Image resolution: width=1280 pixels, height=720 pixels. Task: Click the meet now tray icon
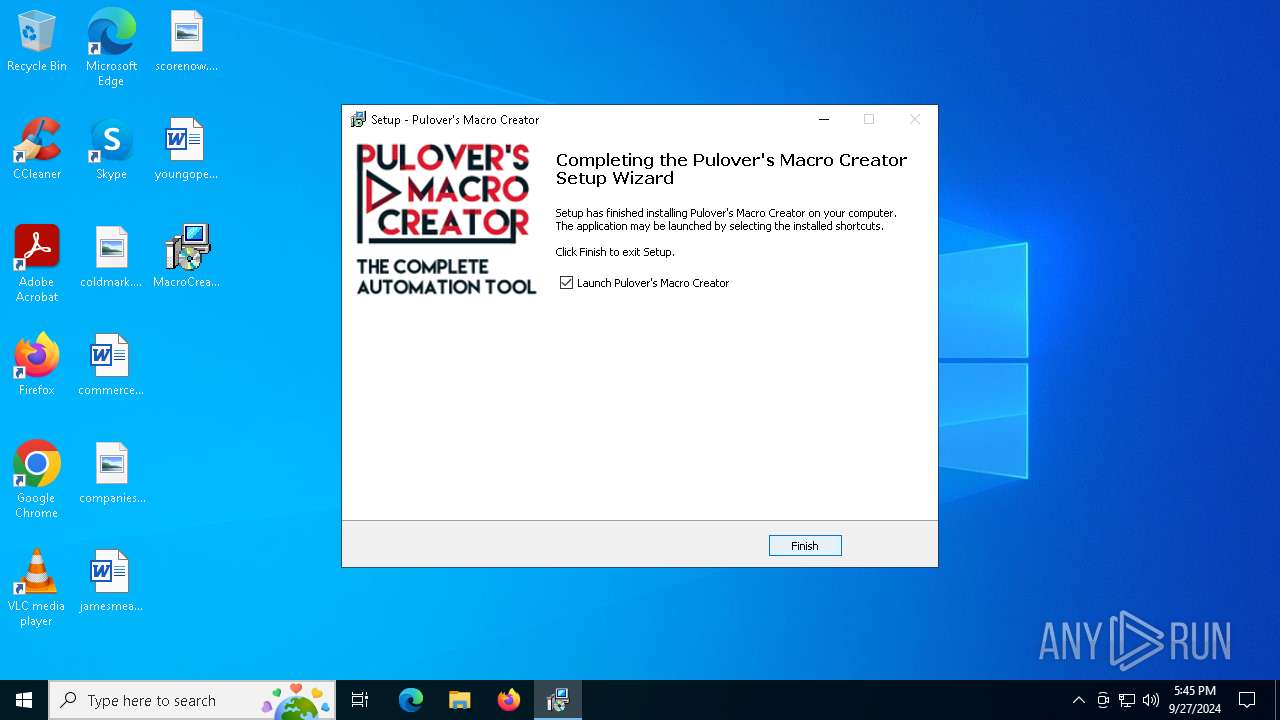(1103, 700)
